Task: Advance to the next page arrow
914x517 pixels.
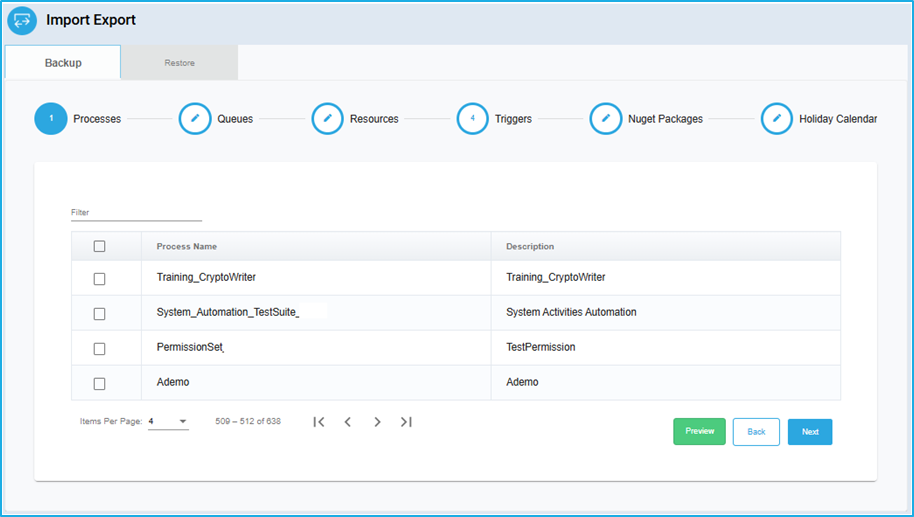Action: pos(377,421)
